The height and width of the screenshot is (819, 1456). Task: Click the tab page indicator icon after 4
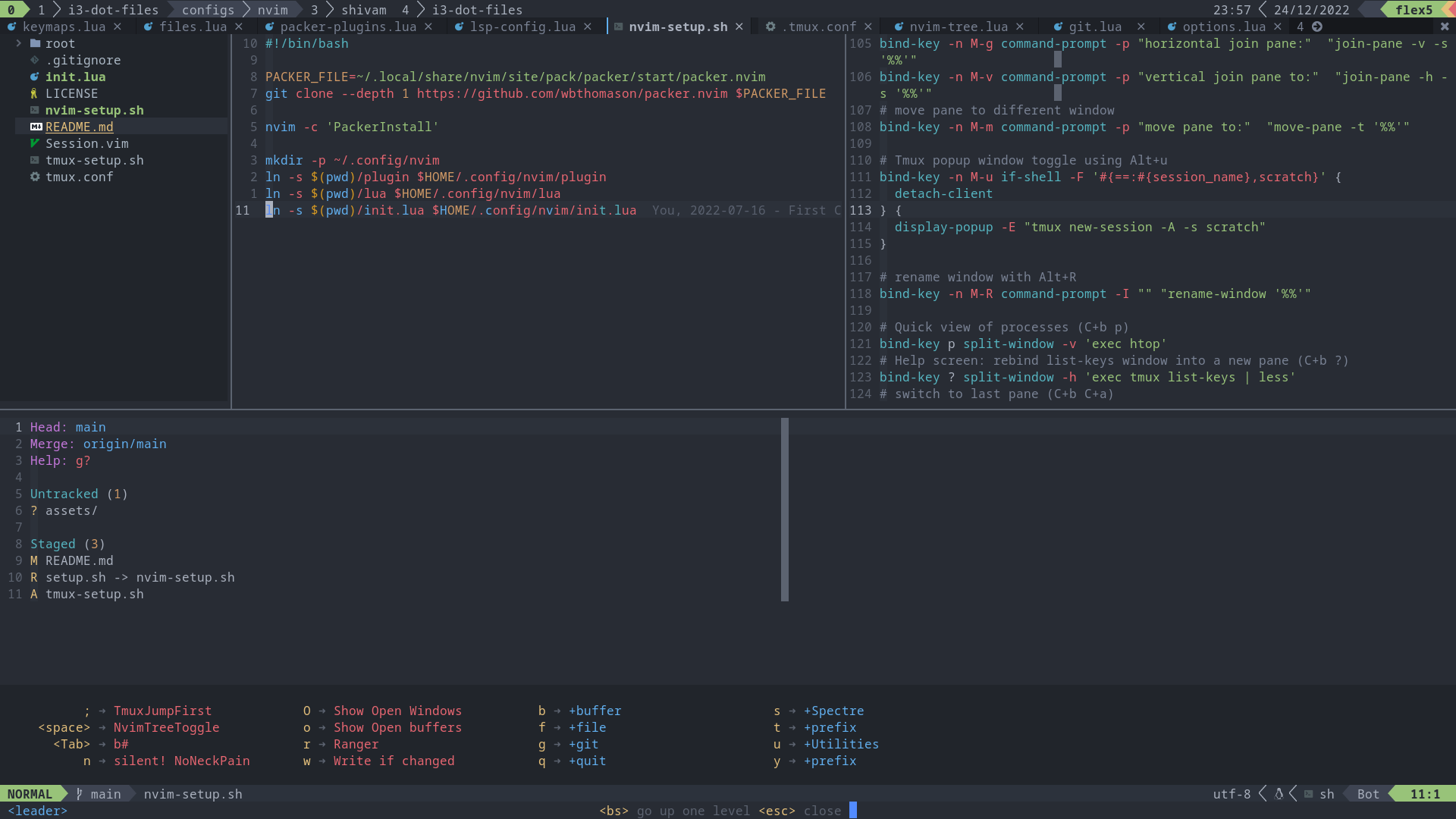pos(1317,27)
